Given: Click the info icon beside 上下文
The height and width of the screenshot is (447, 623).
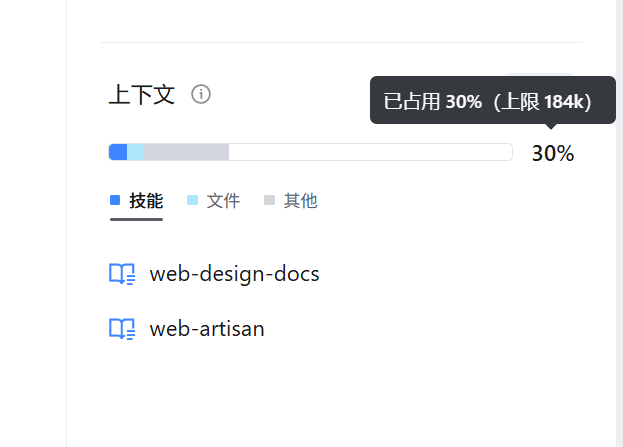Looking at the screenshot, I should 201,95.
